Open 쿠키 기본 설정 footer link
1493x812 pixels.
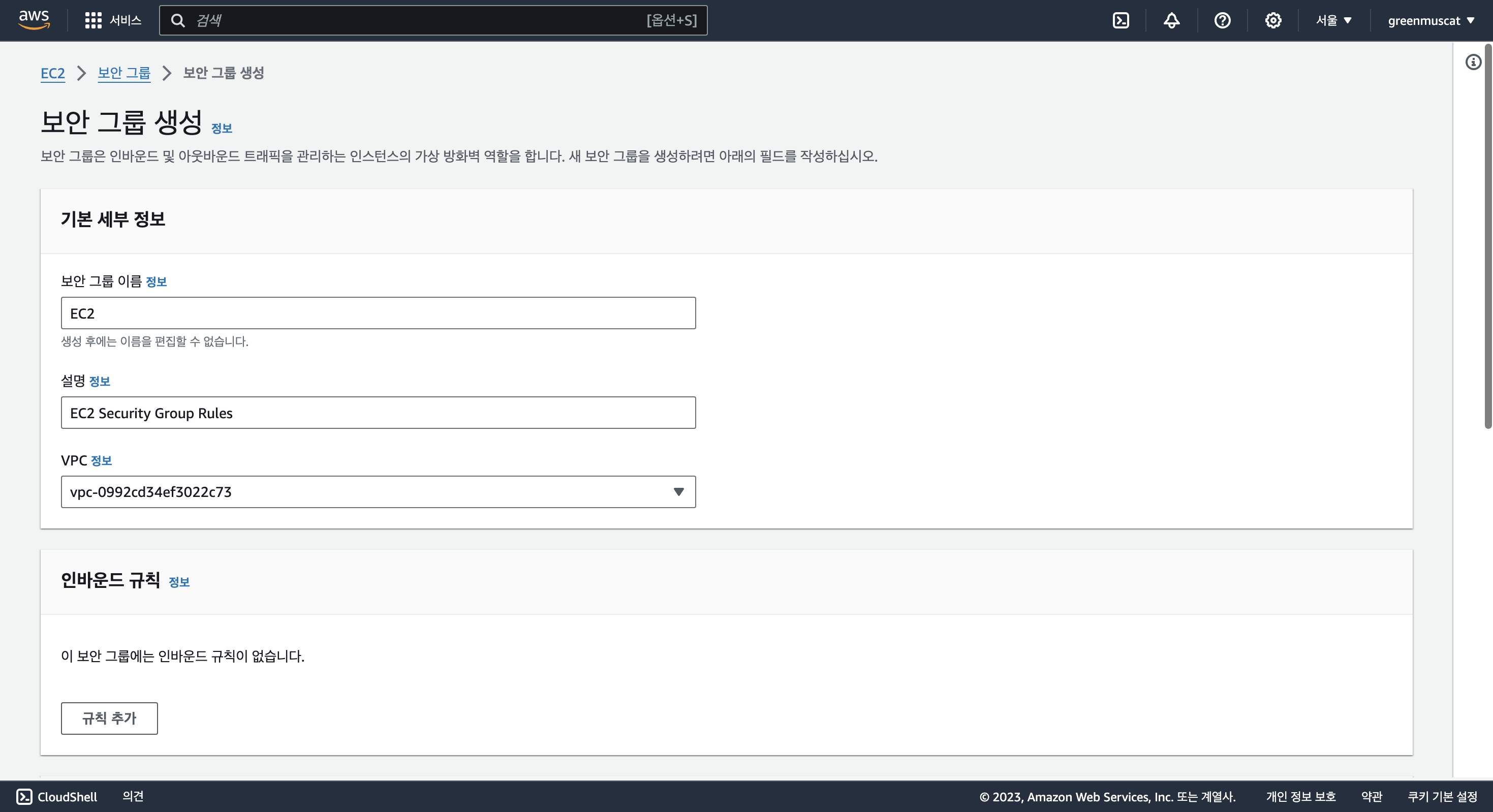1443,796
